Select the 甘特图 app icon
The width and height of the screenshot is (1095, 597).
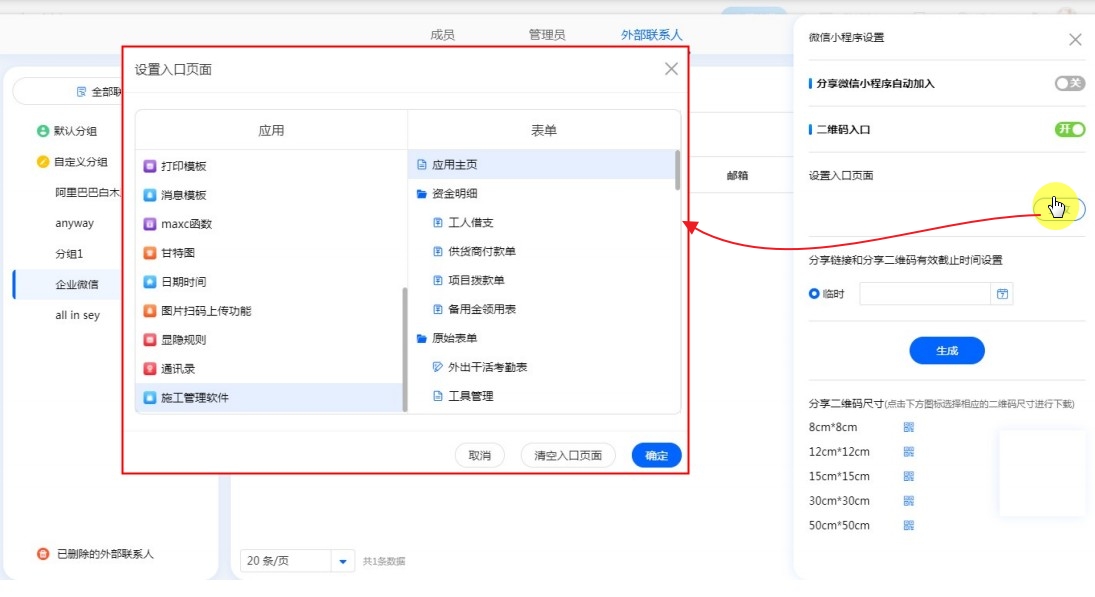click(x=150, y=253)
